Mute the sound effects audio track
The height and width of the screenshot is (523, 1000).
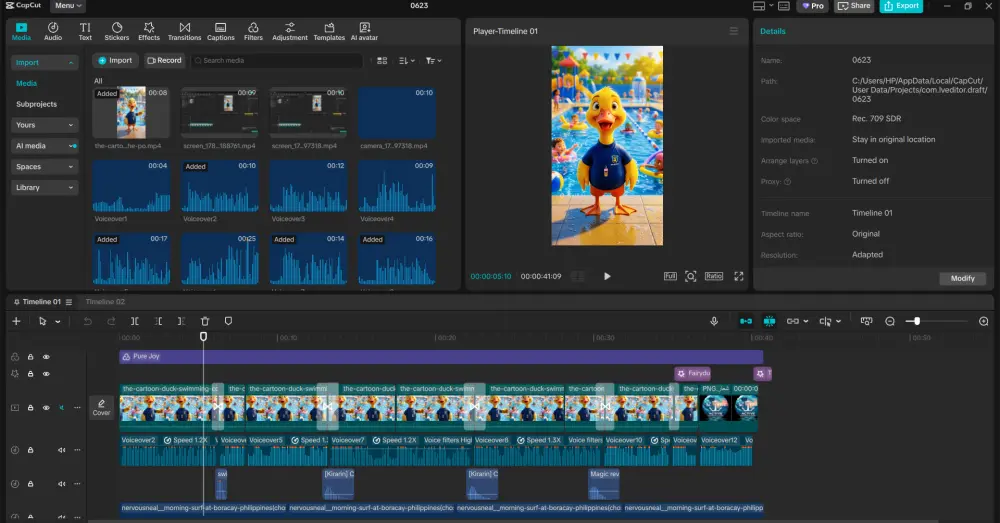coord(61,483)
